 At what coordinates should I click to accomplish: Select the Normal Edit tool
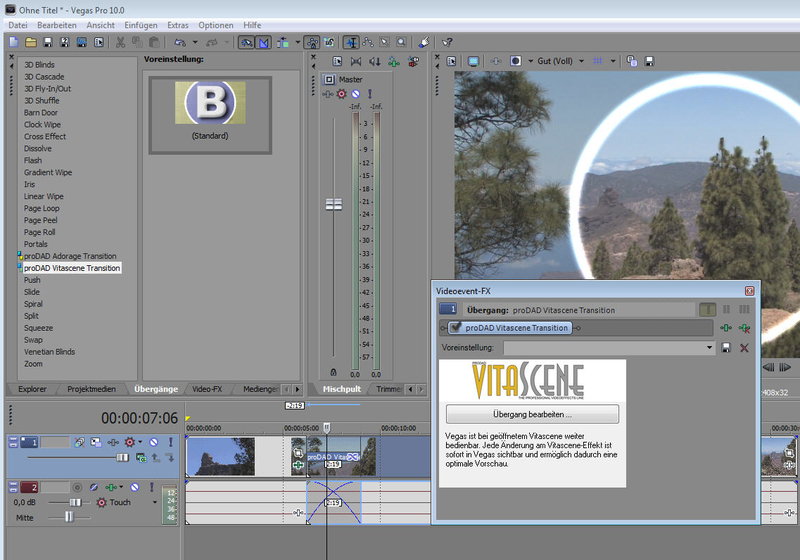[x=351, y=42]
